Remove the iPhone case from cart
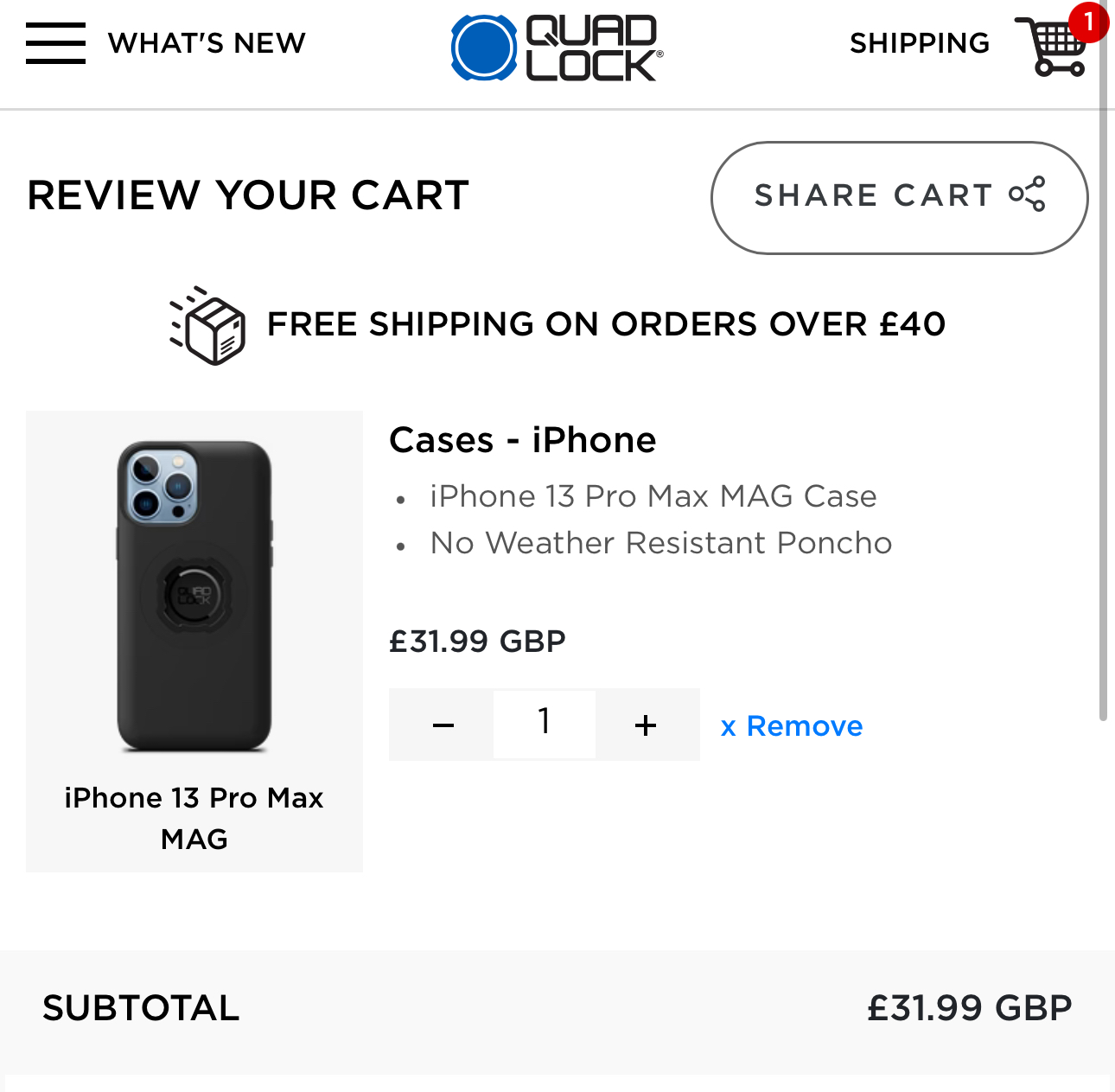1115x1092 pixels. (791, 726)
